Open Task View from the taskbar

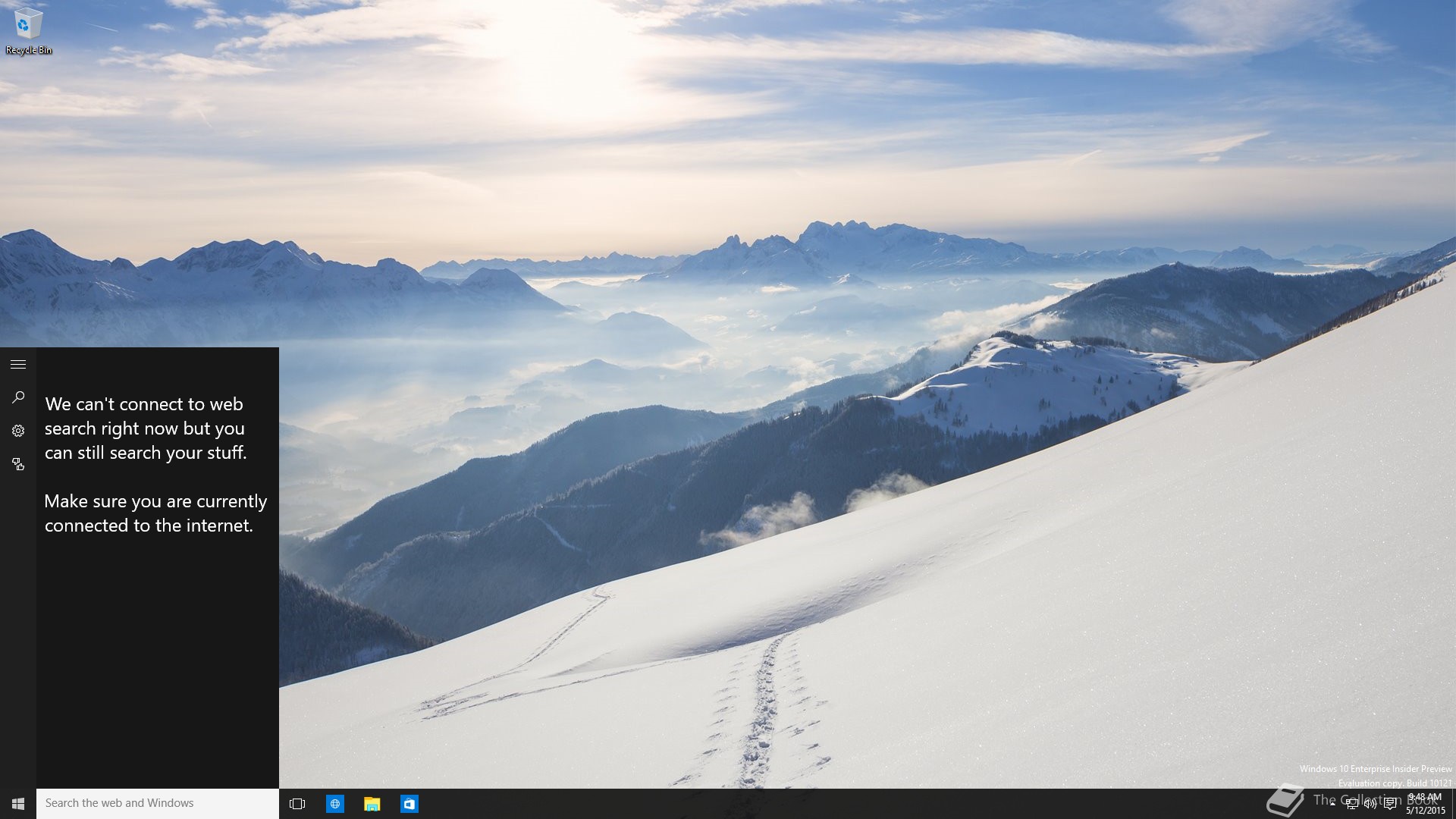click(297, 804)
